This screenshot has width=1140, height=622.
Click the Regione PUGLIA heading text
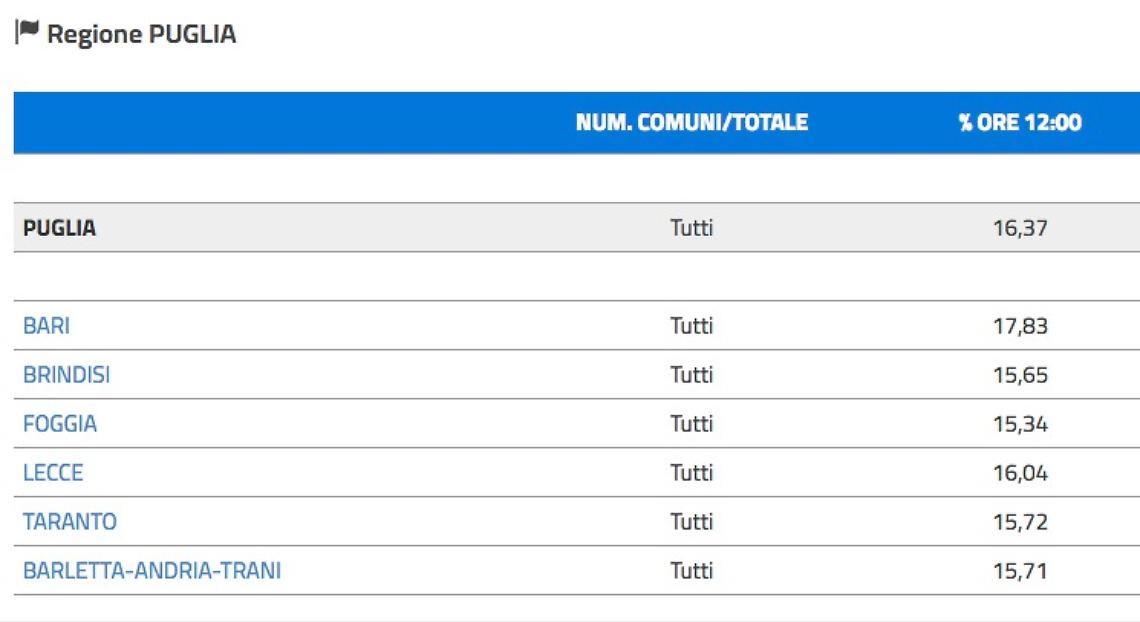click(142, 34)
